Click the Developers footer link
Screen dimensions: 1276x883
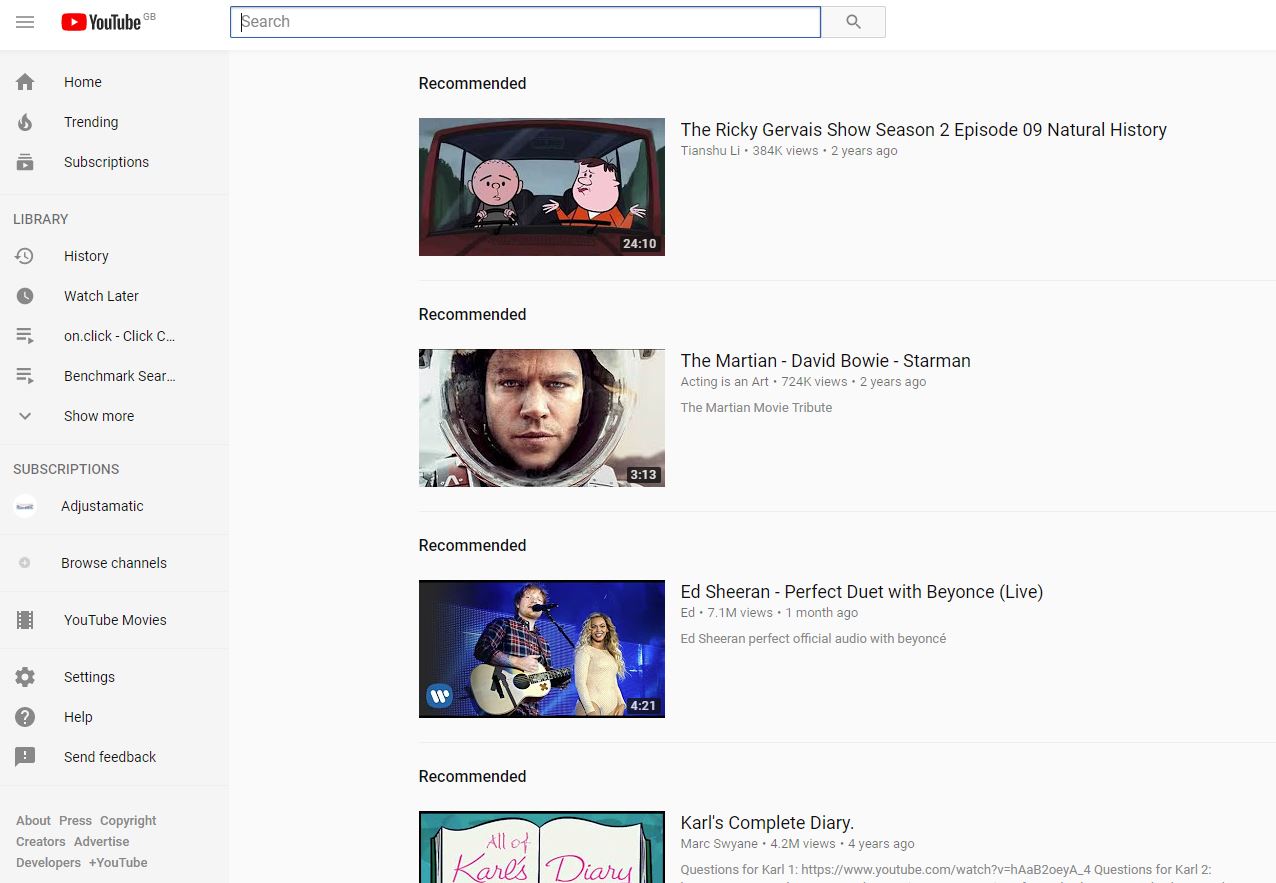tap(48, 863)
